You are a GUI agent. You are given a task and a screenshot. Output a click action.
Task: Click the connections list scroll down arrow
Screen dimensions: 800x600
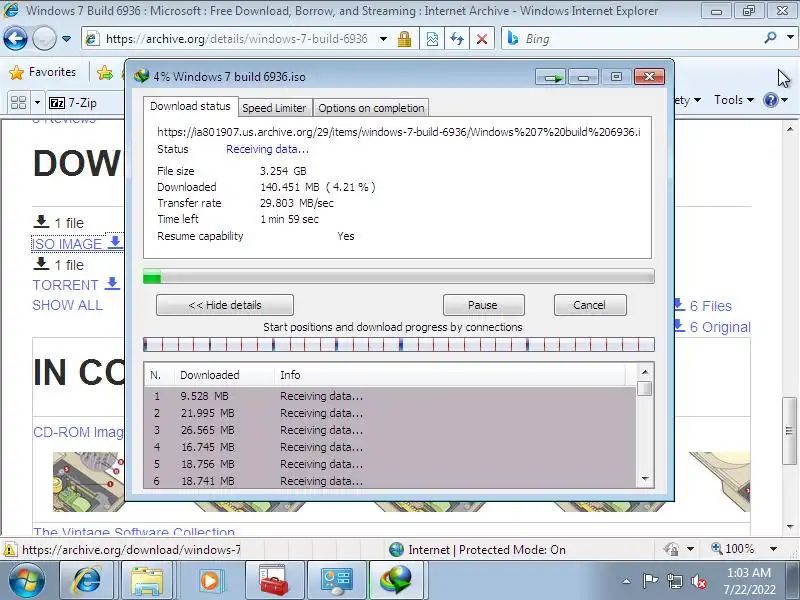coord(645,479)
